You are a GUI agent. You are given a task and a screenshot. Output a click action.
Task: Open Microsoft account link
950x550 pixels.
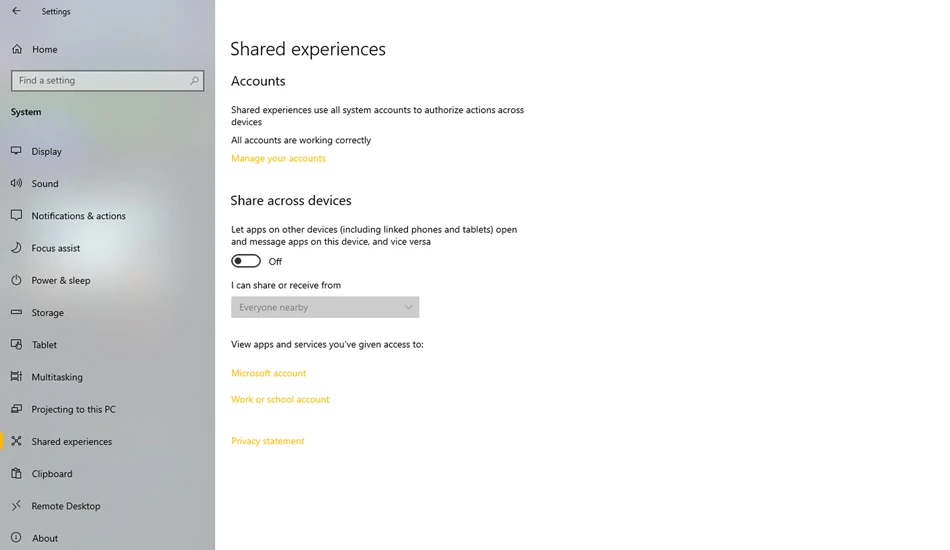268,373
